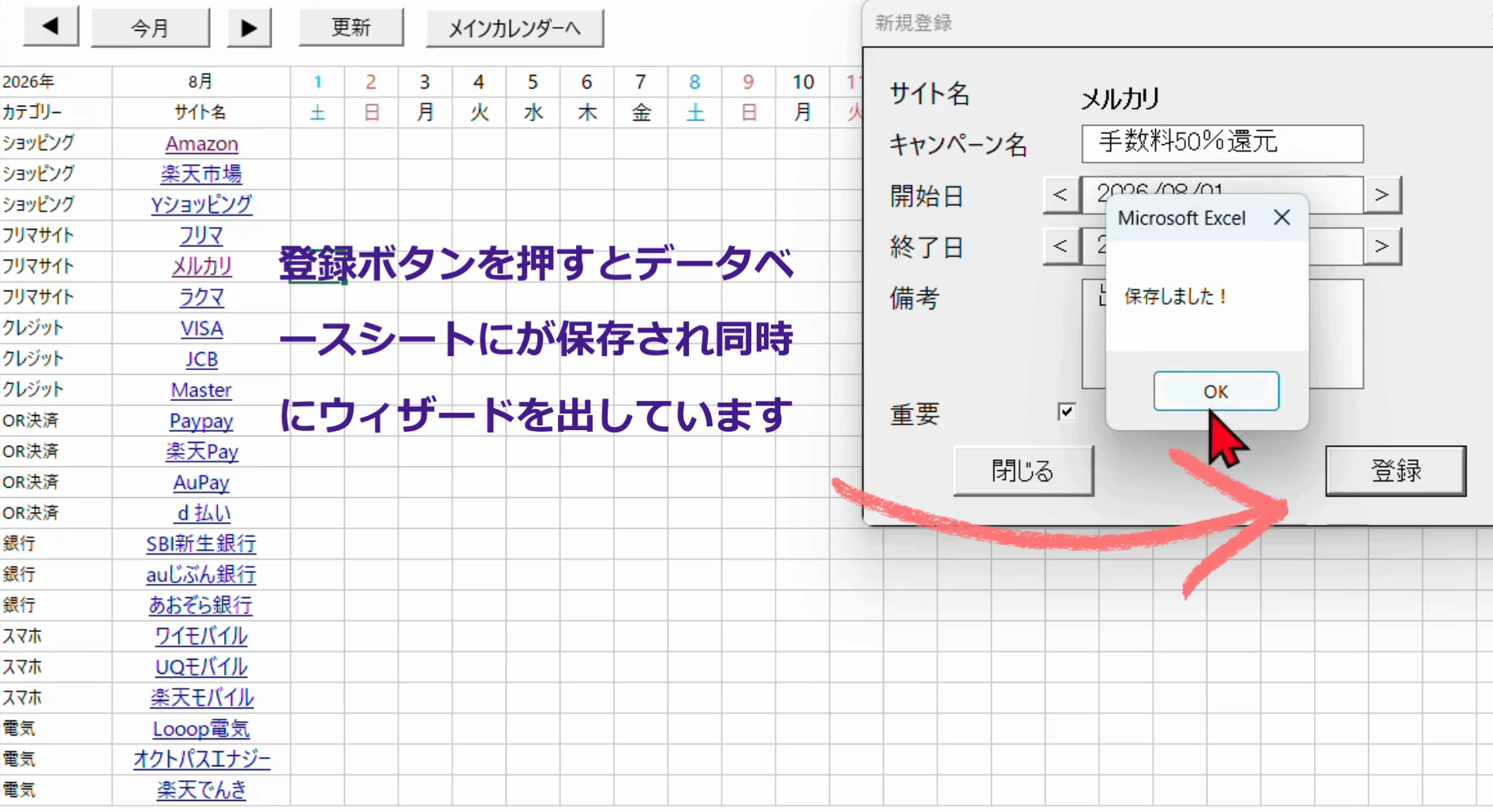Screen dimensions: 1493x812
Task: Click the 閉じる button
Action: pyautogui.click(x=1023, y=471)
